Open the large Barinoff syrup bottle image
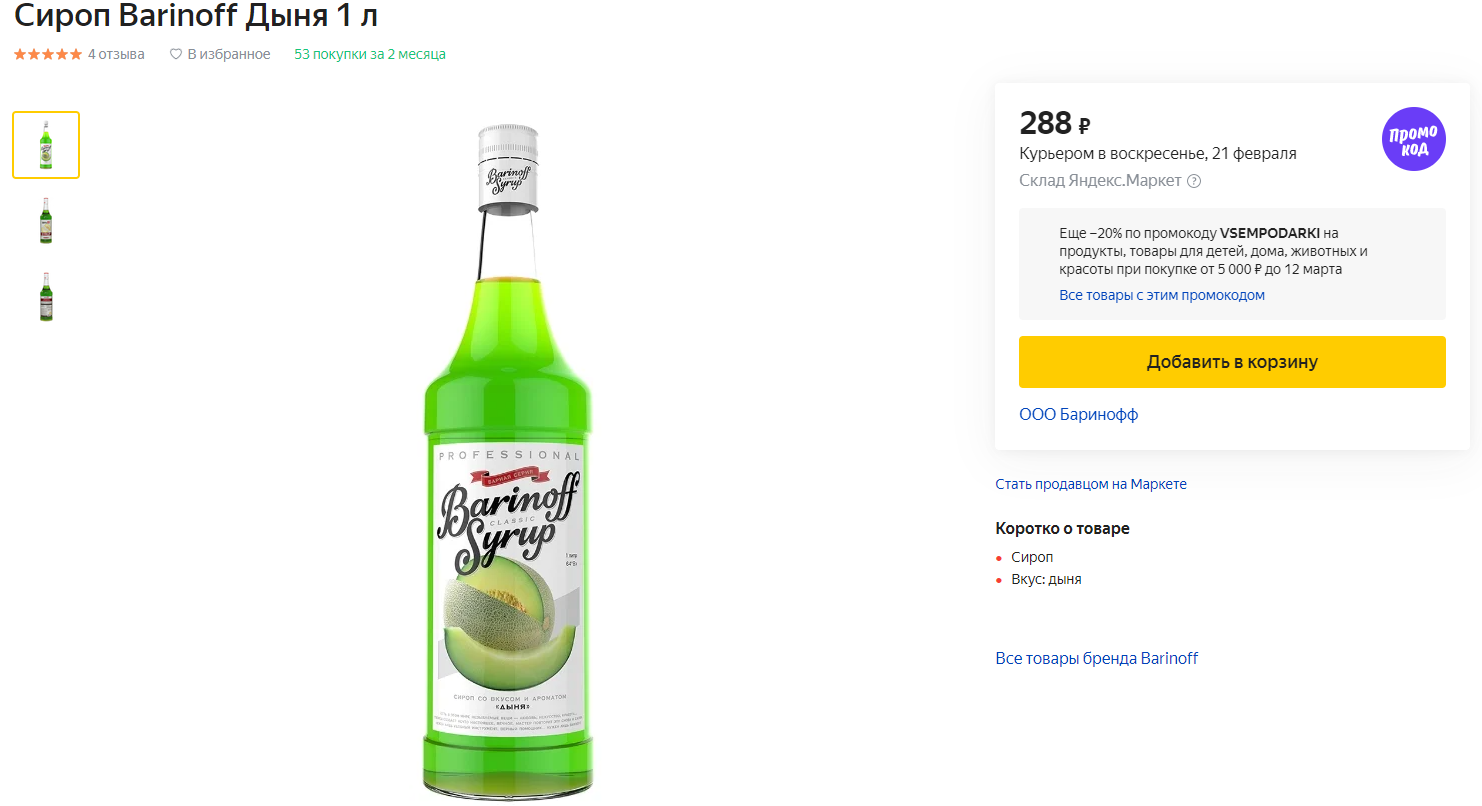The height and width of the screenshot is (806, 1482). tap(508, 460)
